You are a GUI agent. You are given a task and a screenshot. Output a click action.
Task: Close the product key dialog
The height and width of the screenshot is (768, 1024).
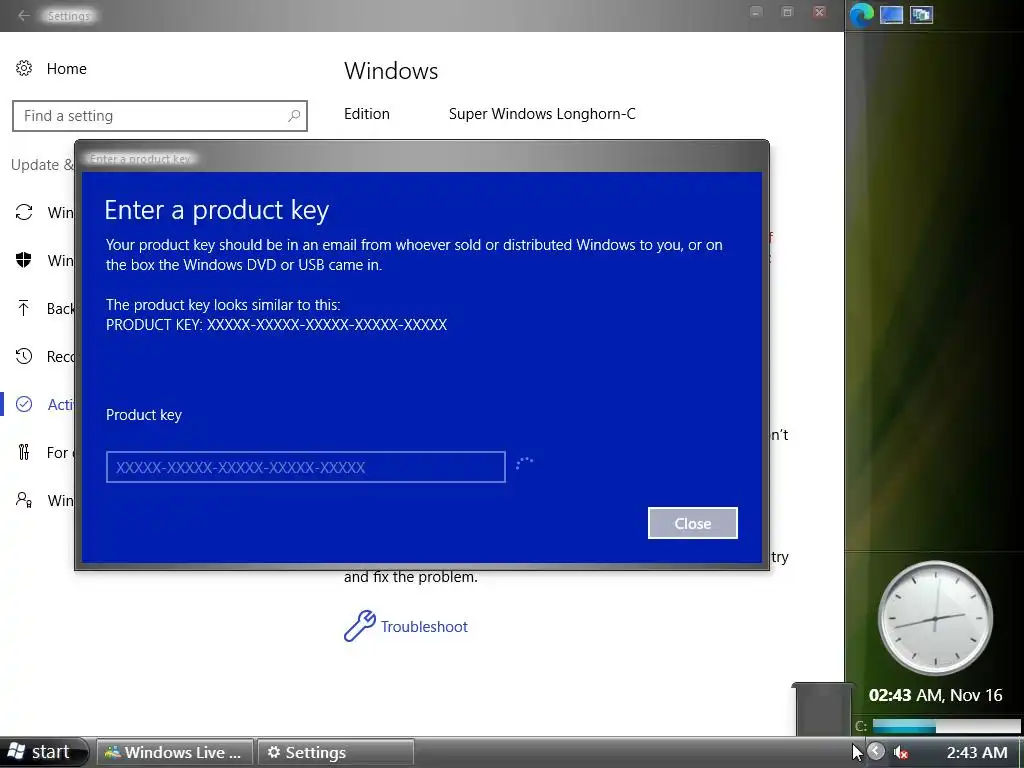tap(693, 523)
